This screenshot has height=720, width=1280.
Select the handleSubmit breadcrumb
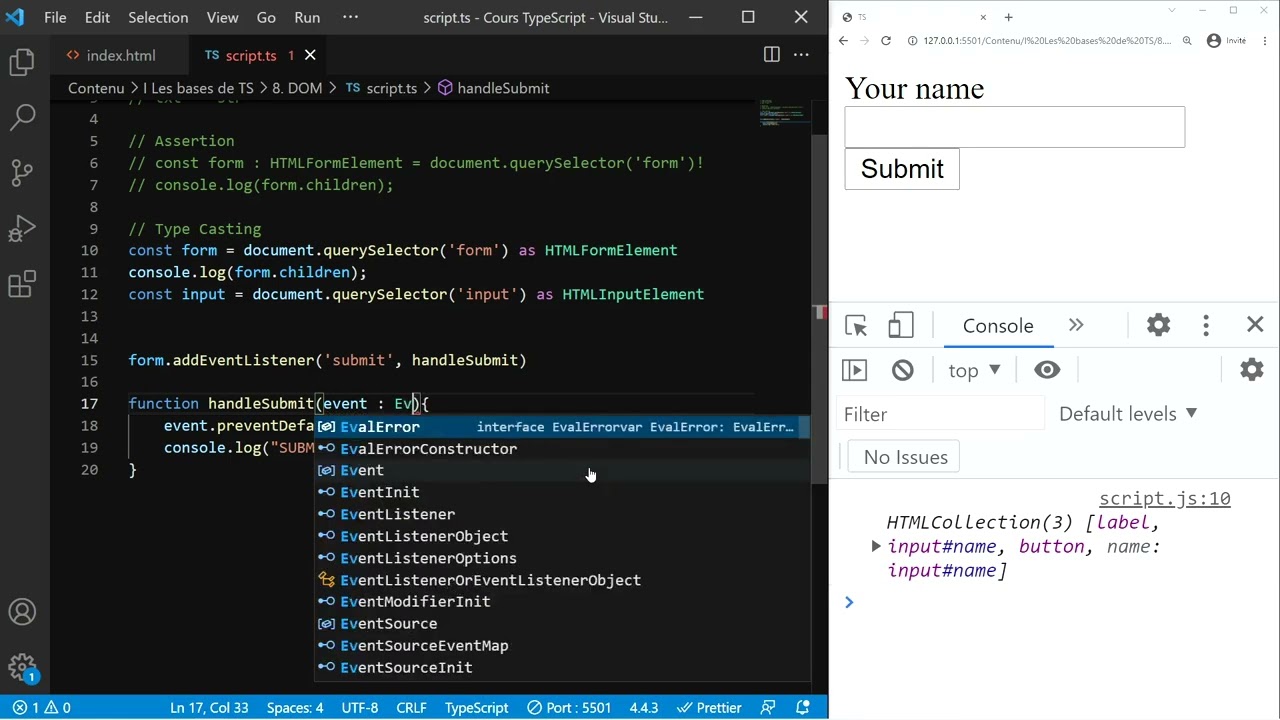pos(493,88)
